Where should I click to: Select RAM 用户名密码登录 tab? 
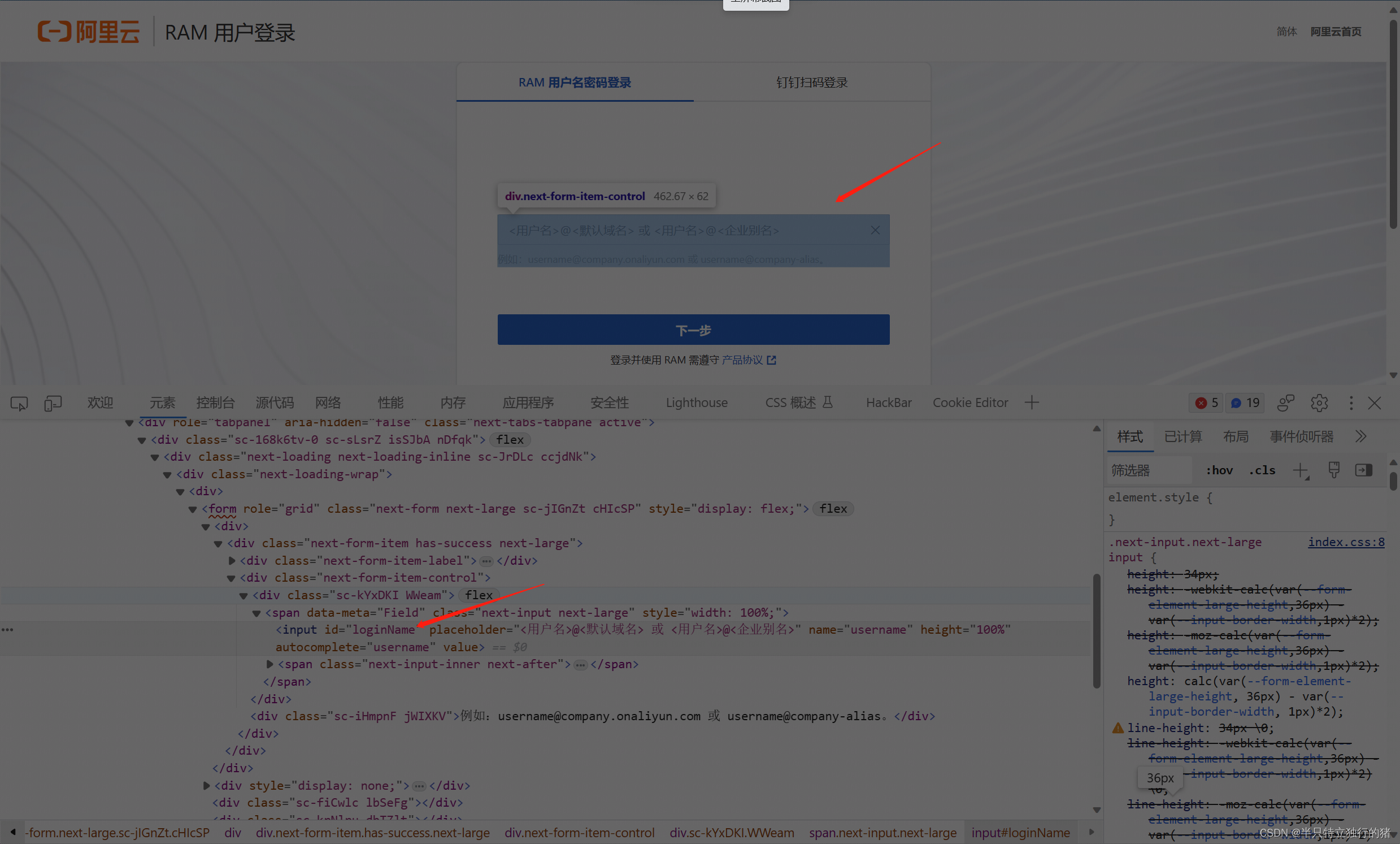tap(575, 83)
